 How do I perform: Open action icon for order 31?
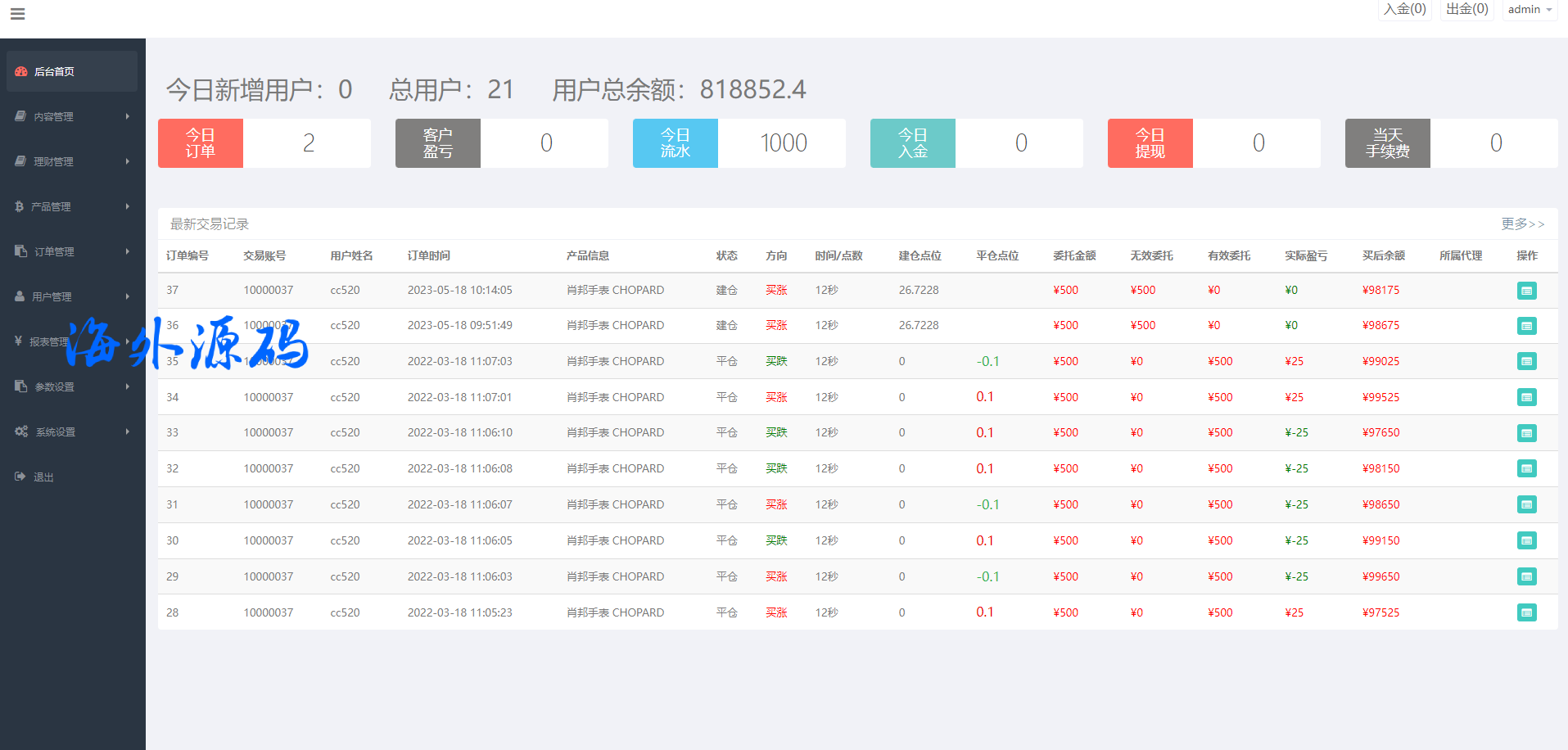1526,505
